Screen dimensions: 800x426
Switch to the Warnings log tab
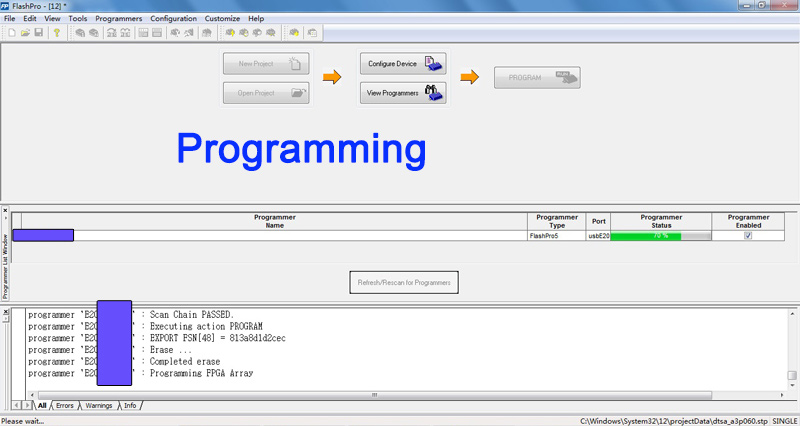[98, 406]
